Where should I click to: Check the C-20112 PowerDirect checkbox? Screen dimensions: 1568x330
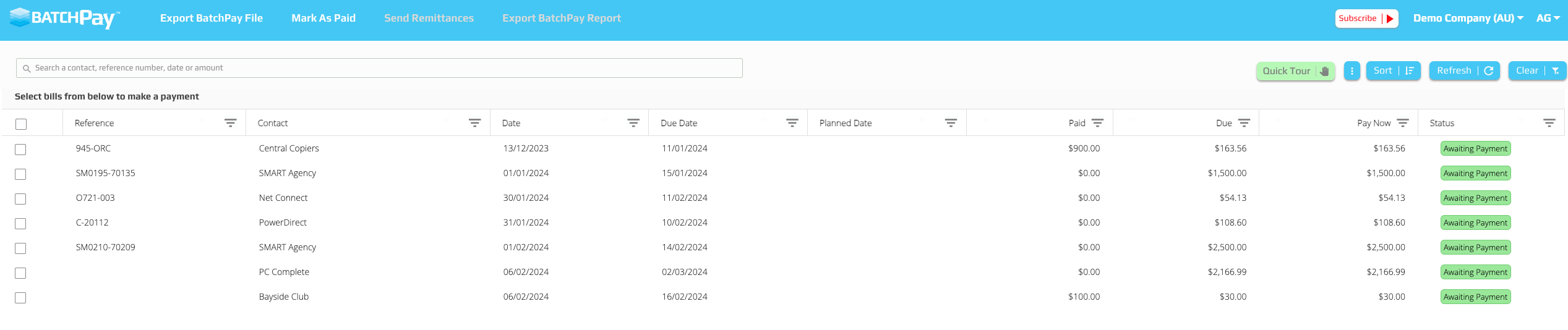click(20, 224)
